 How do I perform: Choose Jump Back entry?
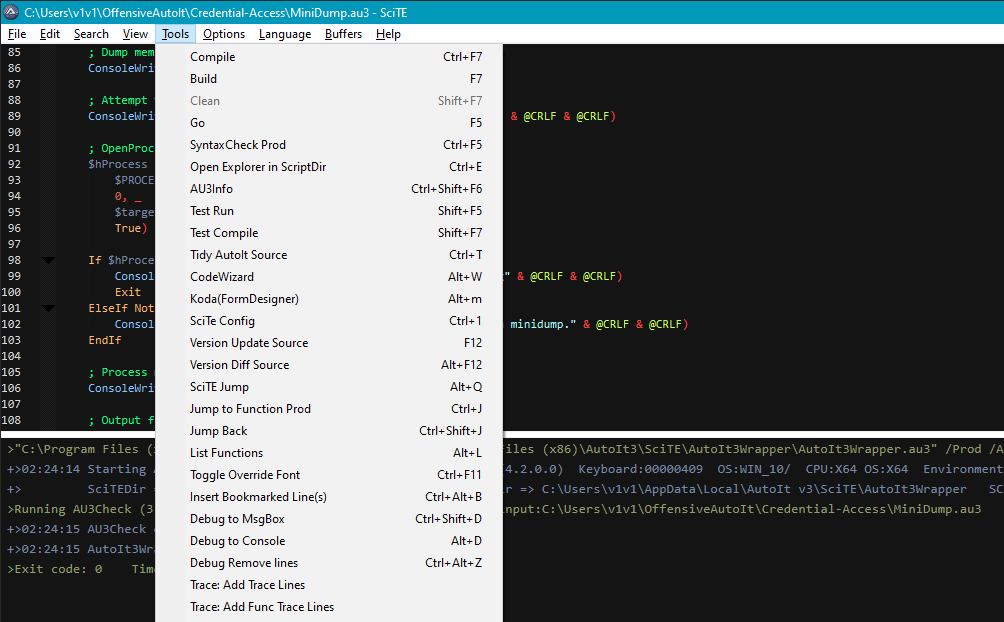[x=329, y=430]
